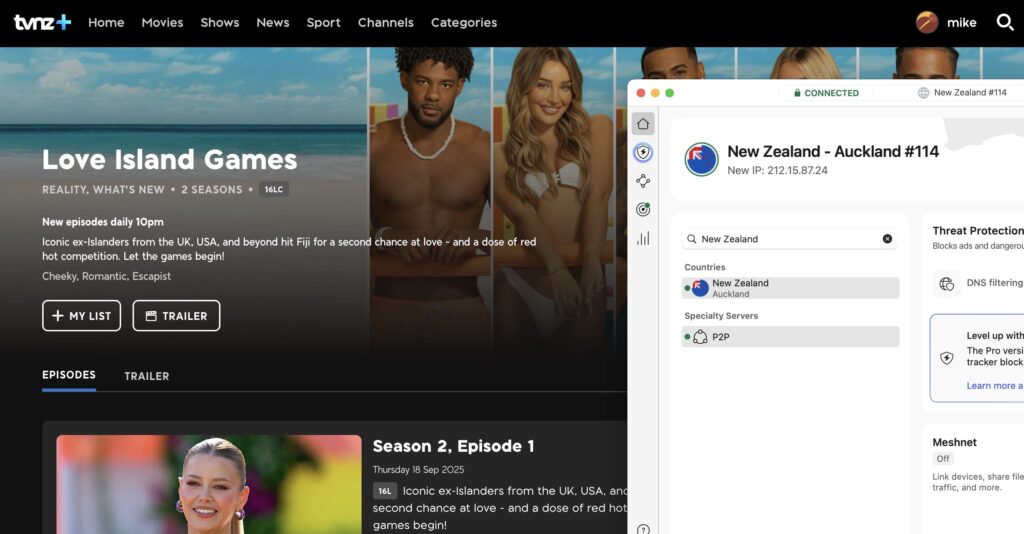Open the Shows menu
Image resolution: width=1024 pixels, height=534 pixels.
[x=219, y=22]
